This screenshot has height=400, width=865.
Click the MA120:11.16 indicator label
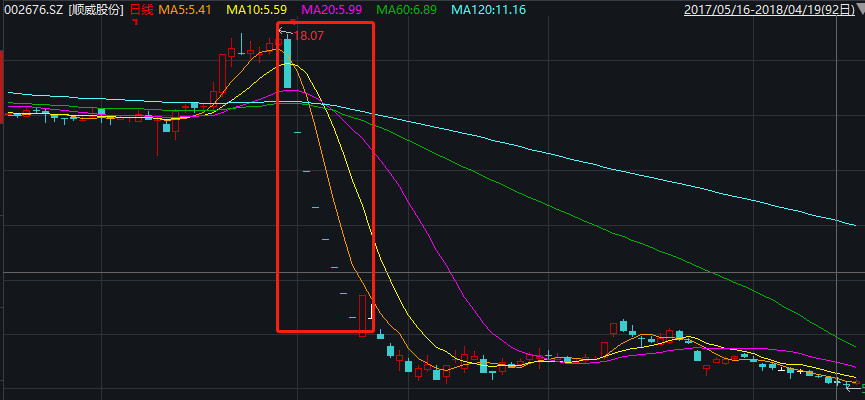coord(488,9)
